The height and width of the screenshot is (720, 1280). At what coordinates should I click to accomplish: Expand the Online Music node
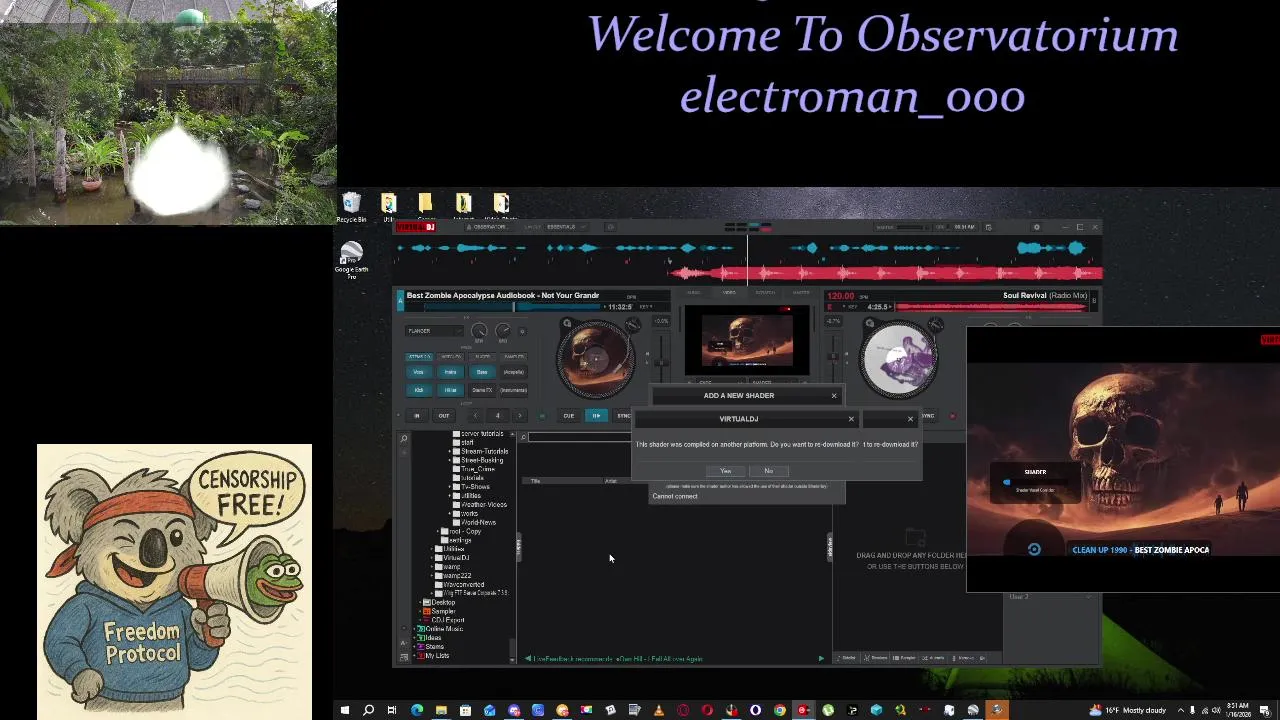[x=417, y=629]
